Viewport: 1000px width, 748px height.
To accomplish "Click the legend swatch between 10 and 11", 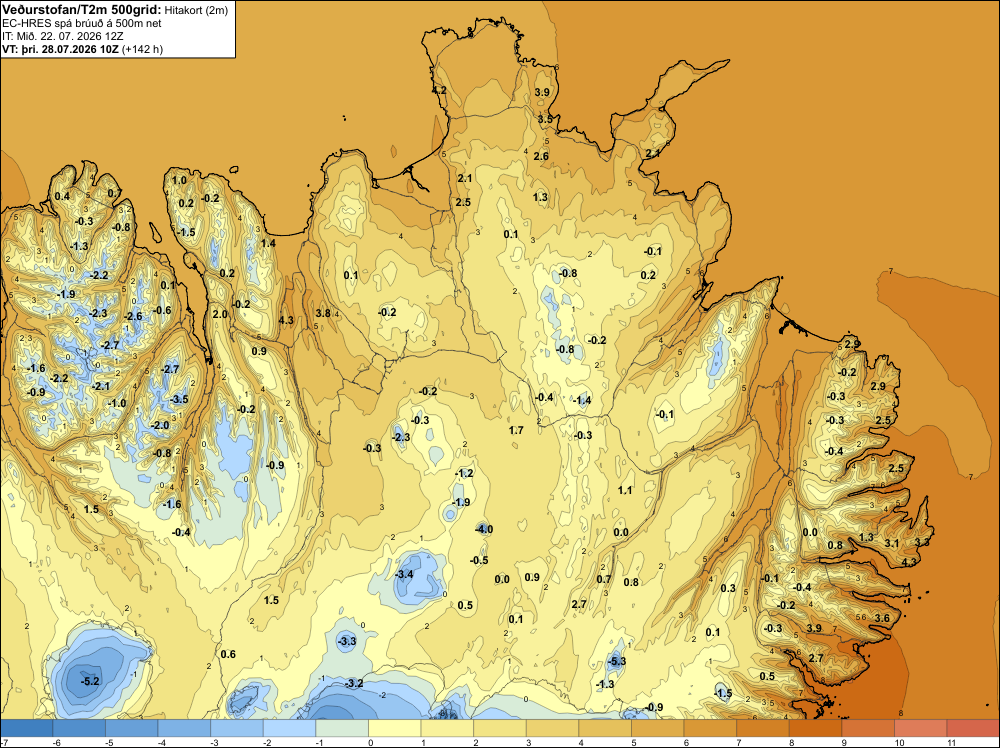I will [921, 728].
